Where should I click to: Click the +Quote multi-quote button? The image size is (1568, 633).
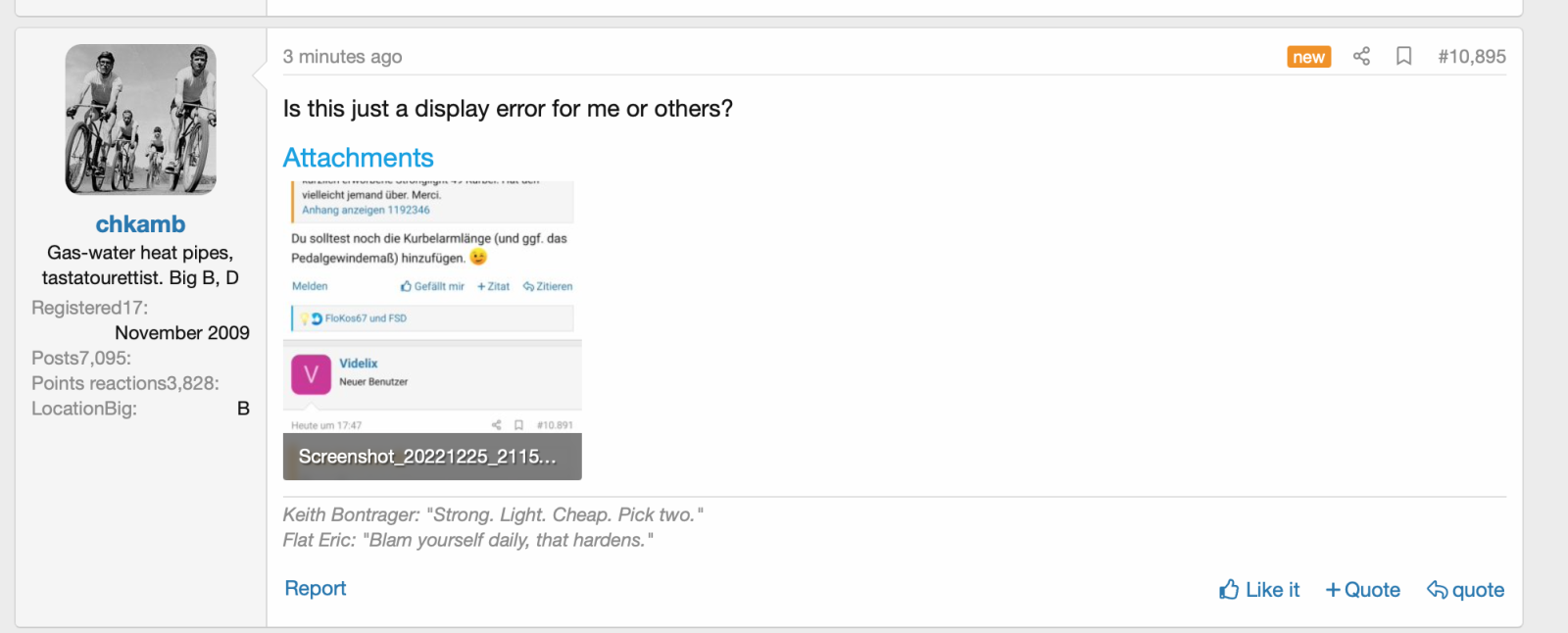1362,590
